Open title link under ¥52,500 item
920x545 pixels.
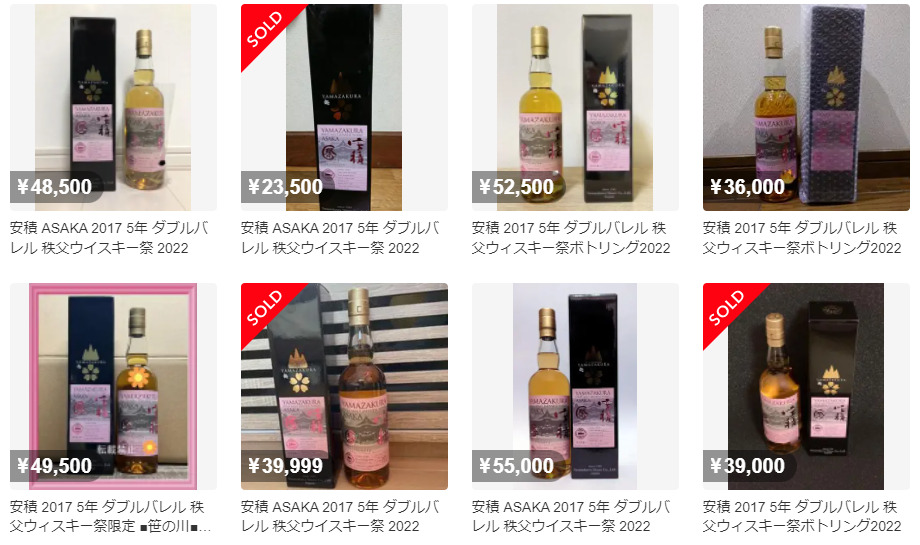click(x=571, y=238)
